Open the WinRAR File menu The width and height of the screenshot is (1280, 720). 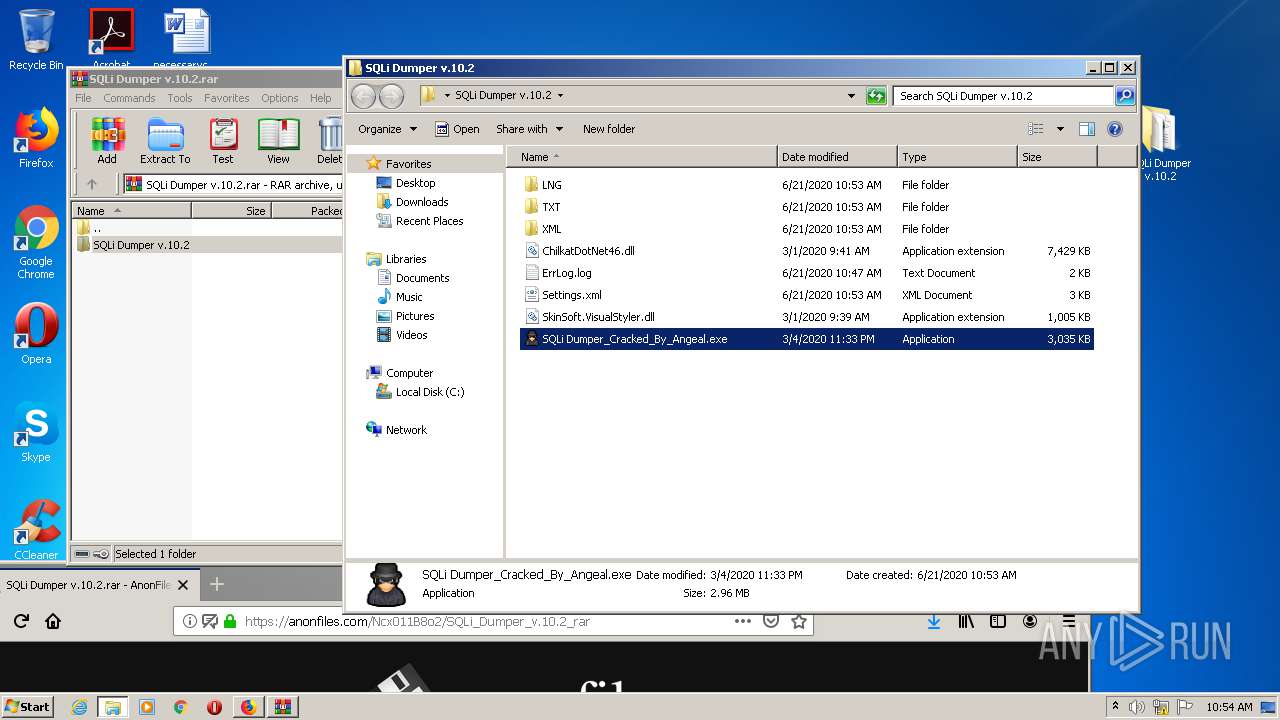pyautogui.click(x=83, y=98)
